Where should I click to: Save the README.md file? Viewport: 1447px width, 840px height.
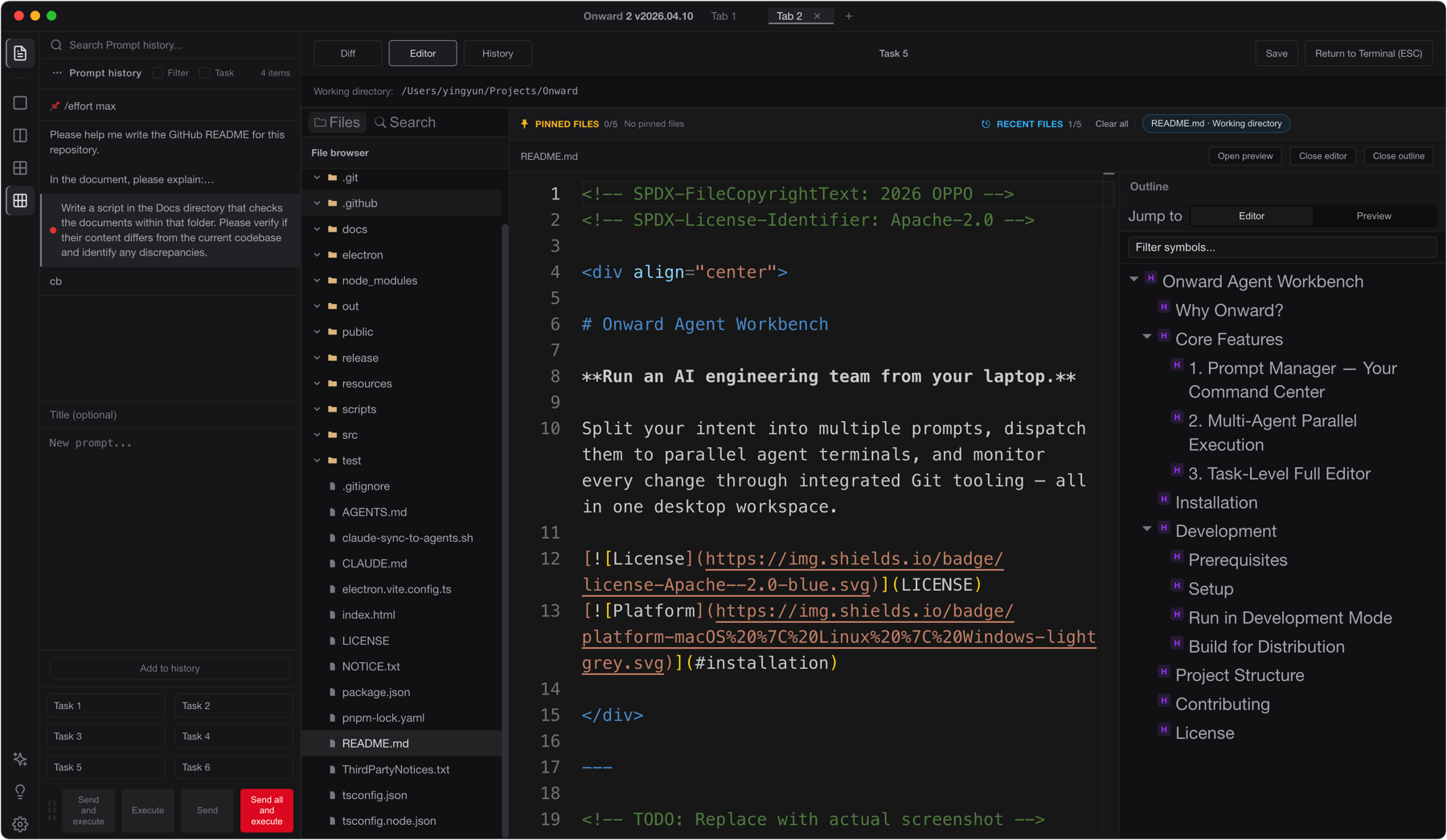pos(1277,53)
